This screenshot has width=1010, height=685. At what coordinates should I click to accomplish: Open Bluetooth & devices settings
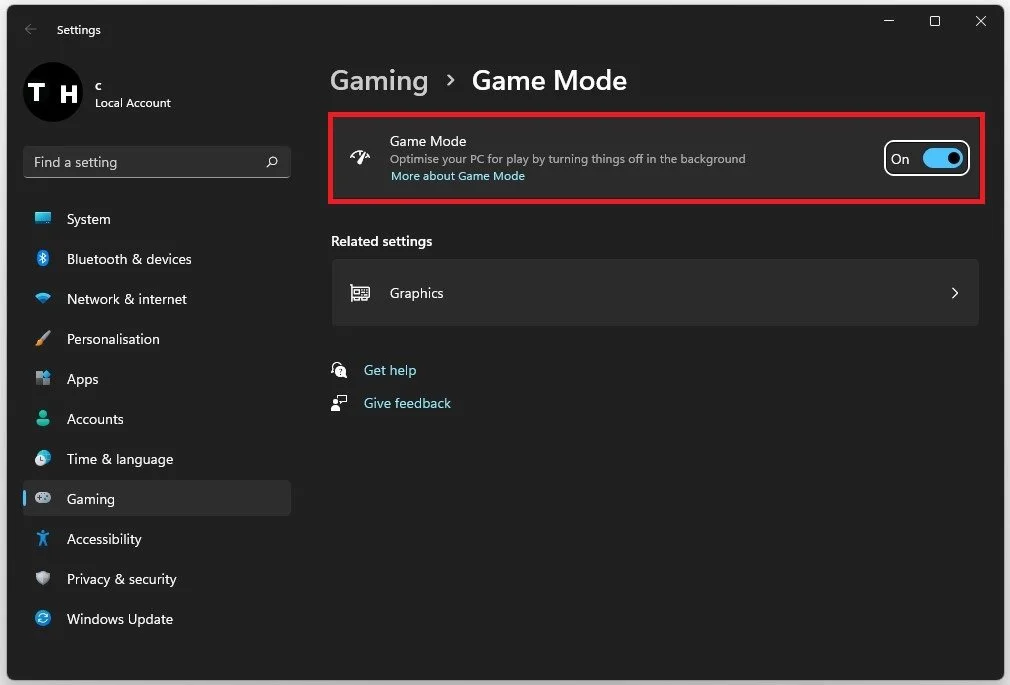157,259
